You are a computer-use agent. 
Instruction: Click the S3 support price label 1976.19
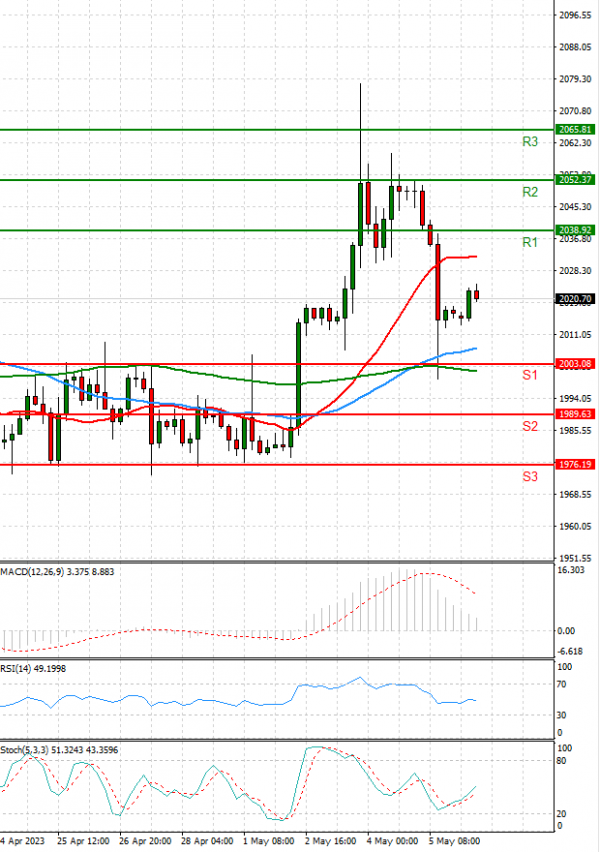click(574, 465)
